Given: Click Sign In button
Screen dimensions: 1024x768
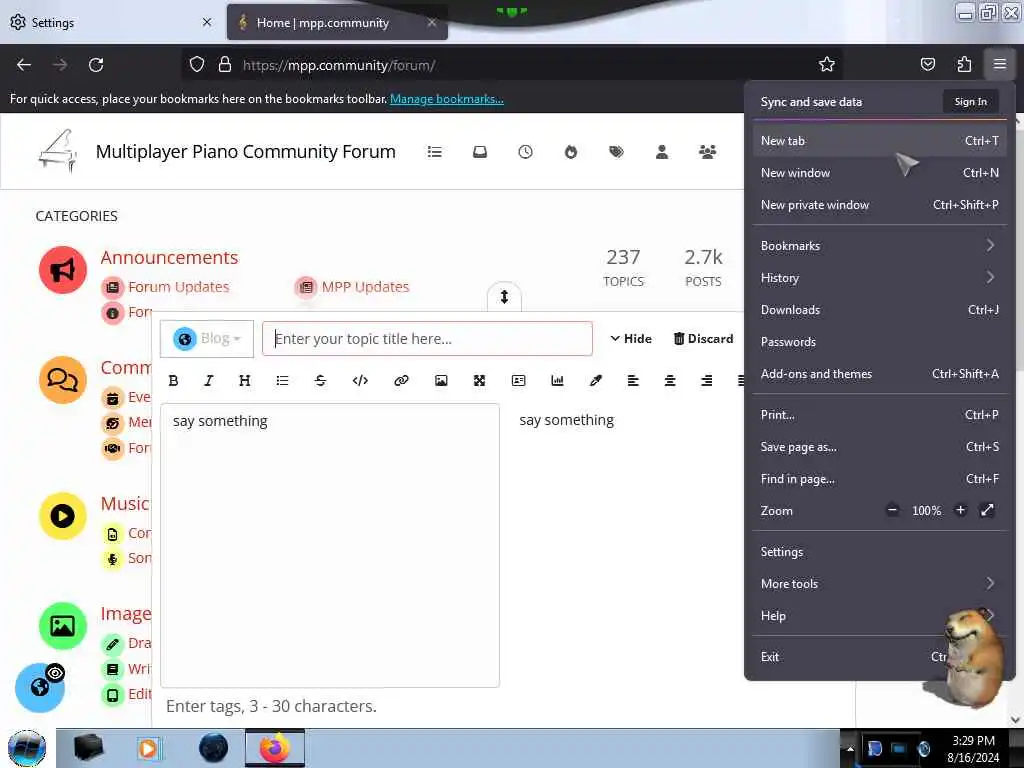Looking at the screenshot, I should click(x=970, y=101).
